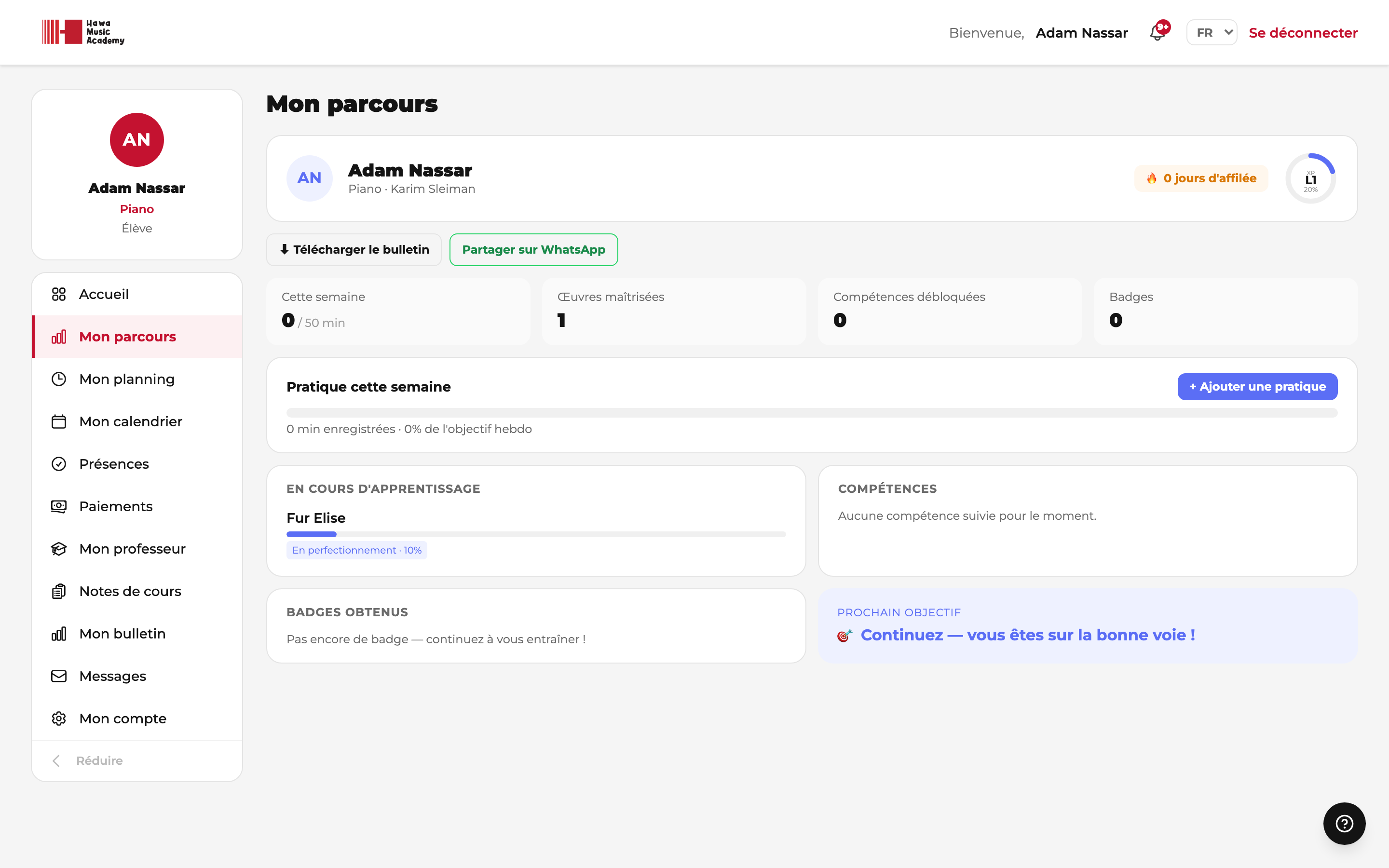Click the 0 jours d'affilée streak badge
1389x868 pixels.
[1201, 178]
